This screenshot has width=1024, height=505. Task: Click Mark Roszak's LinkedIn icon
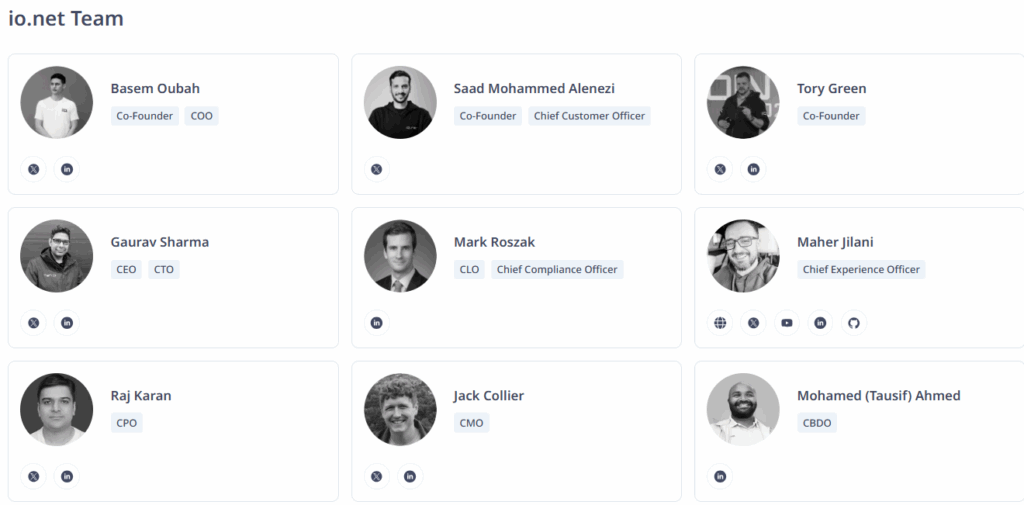(x=377, y=323)
